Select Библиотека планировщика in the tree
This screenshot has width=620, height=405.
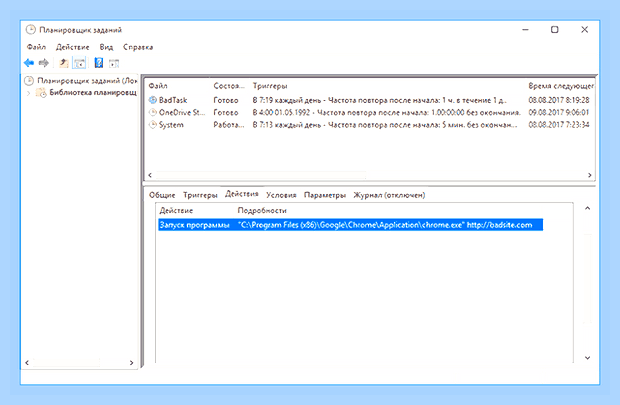pos(93,93)
